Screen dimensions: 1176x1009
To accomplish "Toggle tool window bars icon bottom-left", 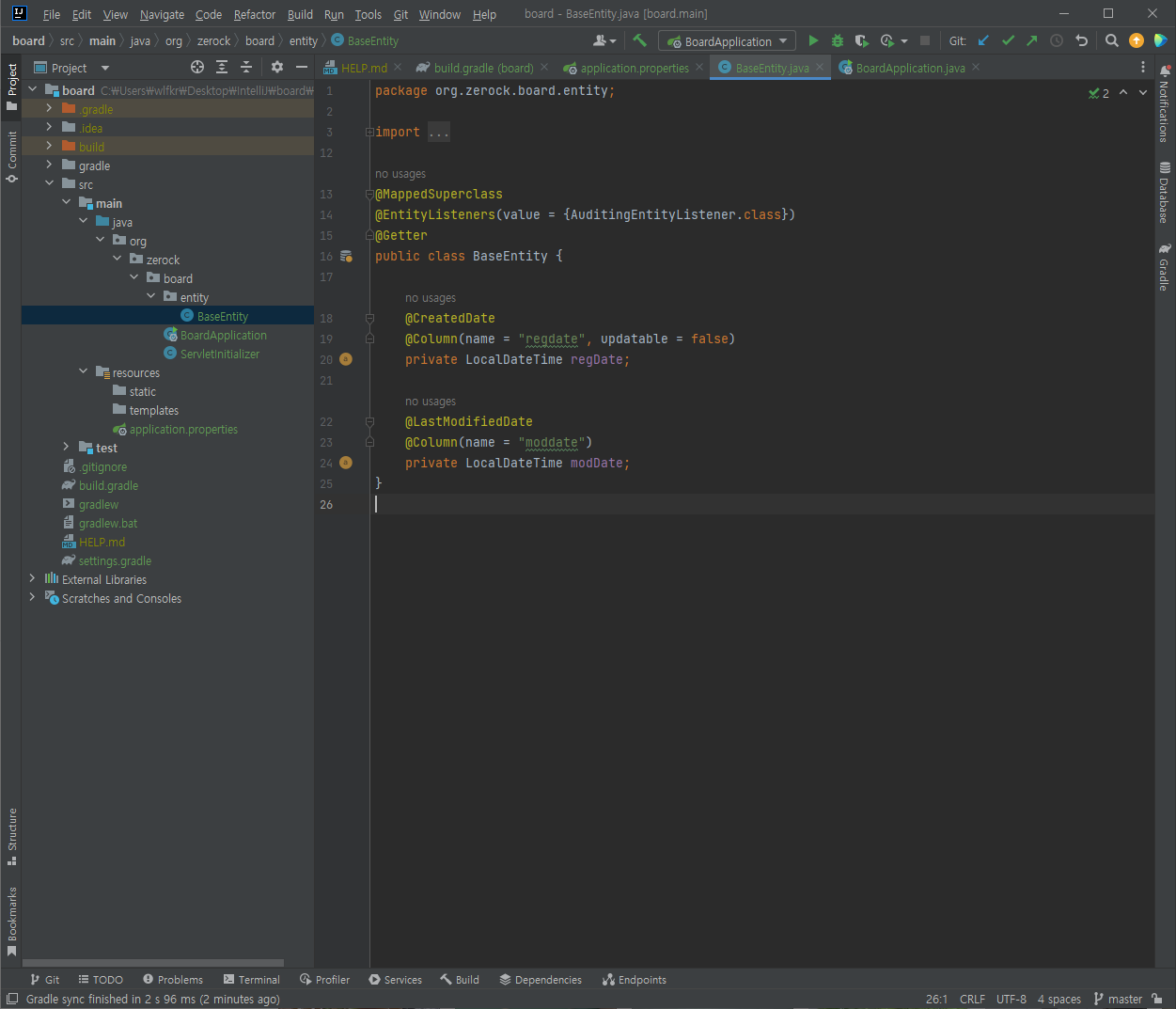I will click(x=12, y=999).
